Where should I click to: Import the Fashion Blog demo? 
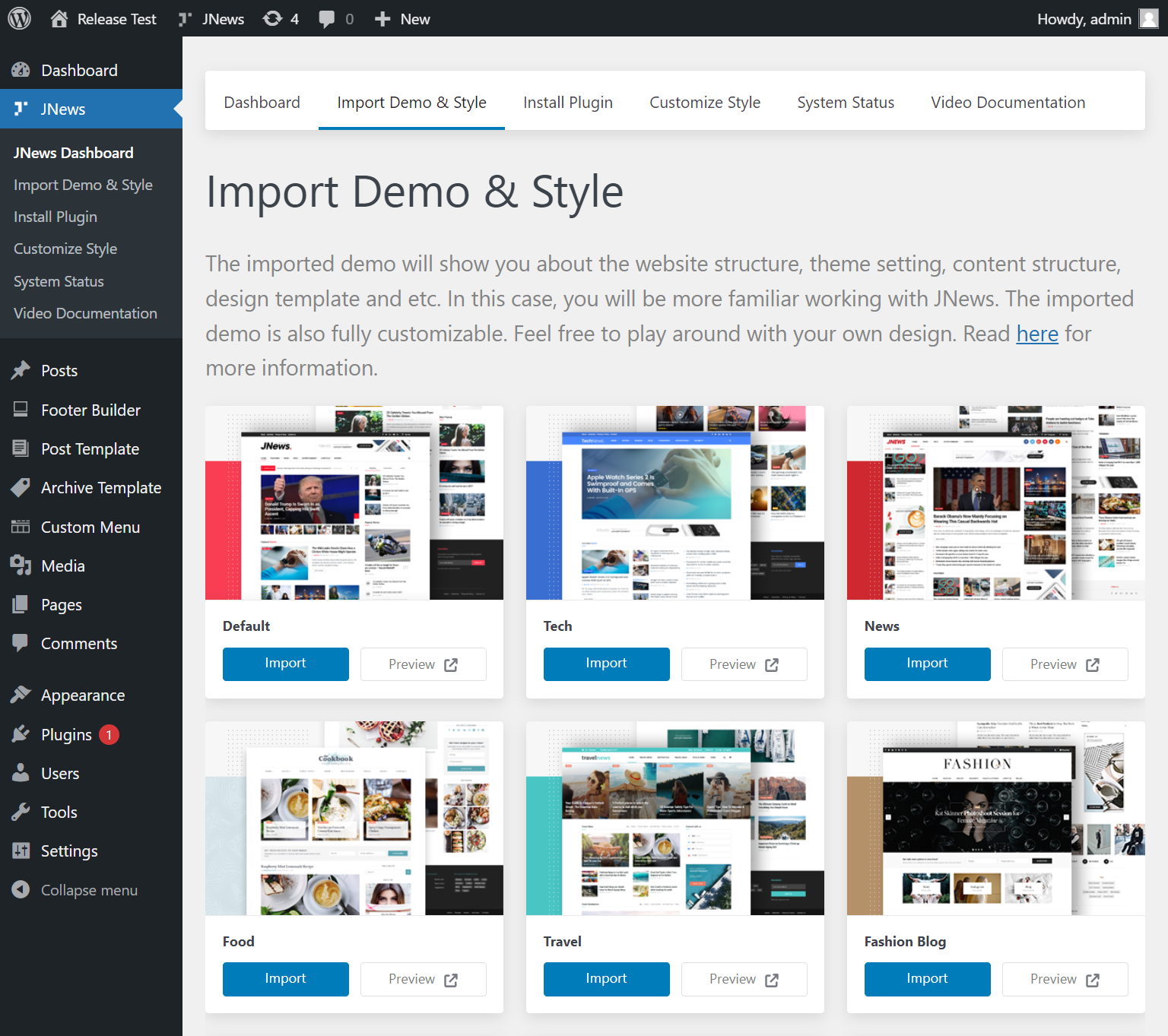tap(927, 979)
